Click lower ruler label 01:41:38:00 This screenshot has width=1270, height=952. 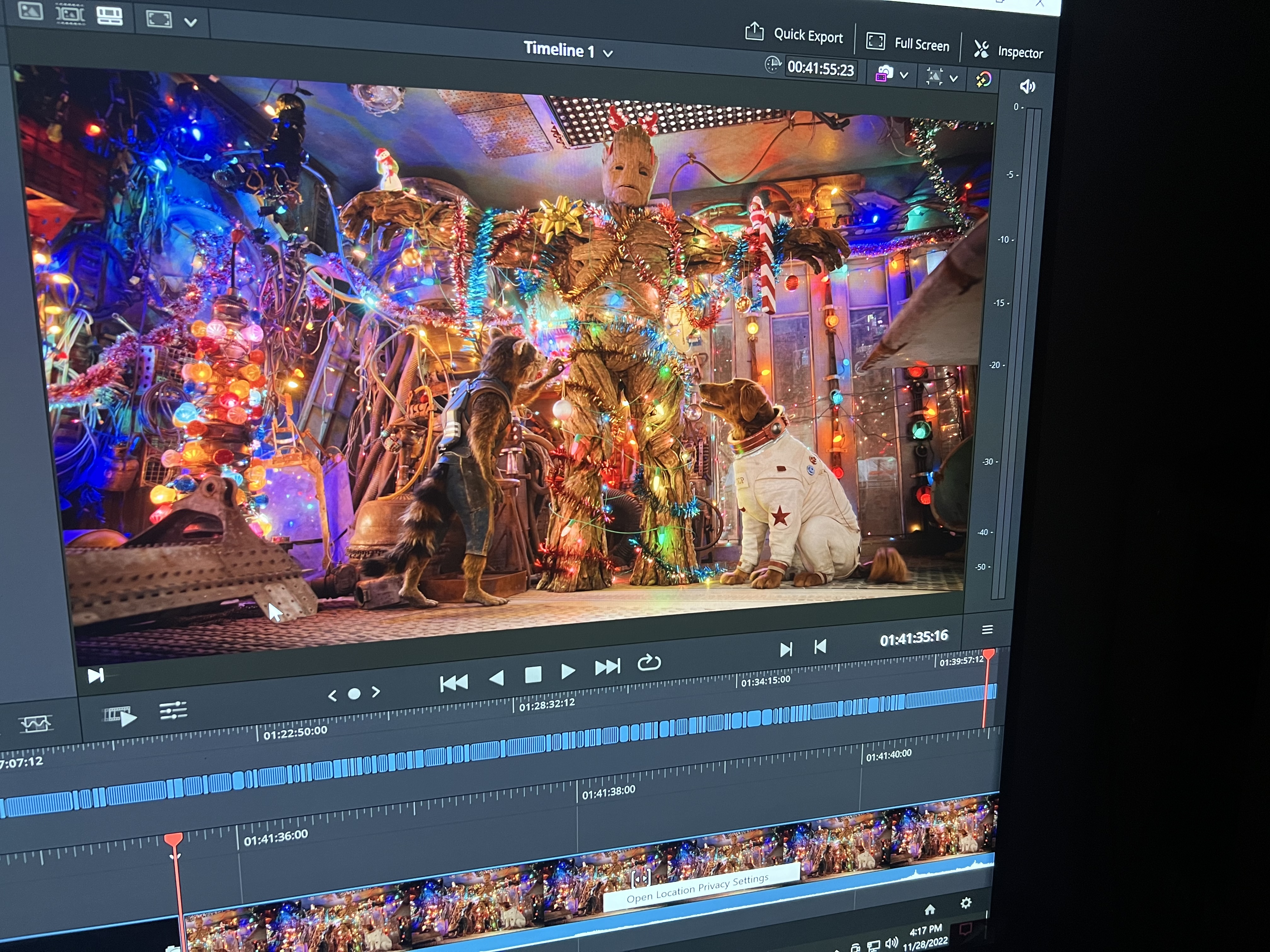[x=609, y=792]
